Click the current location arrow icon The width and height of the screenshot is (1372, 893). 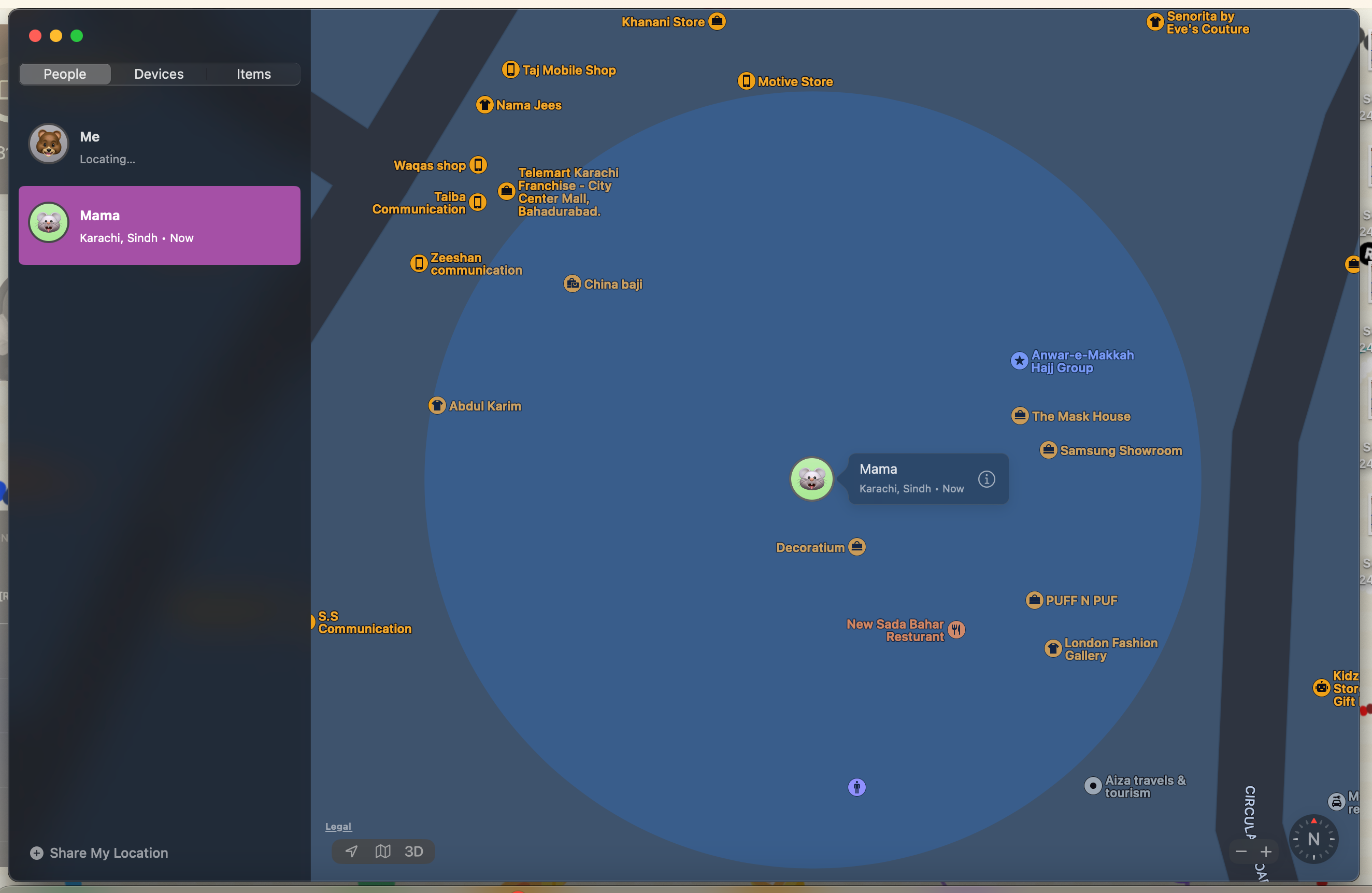(x=351, y=851)
